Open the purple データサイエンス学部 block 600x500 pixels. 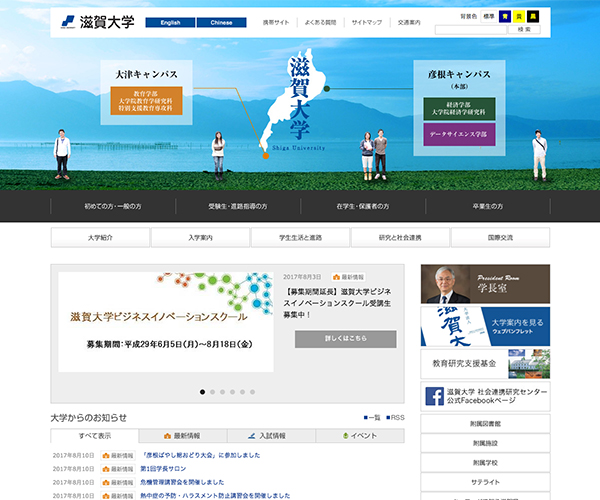459,134
